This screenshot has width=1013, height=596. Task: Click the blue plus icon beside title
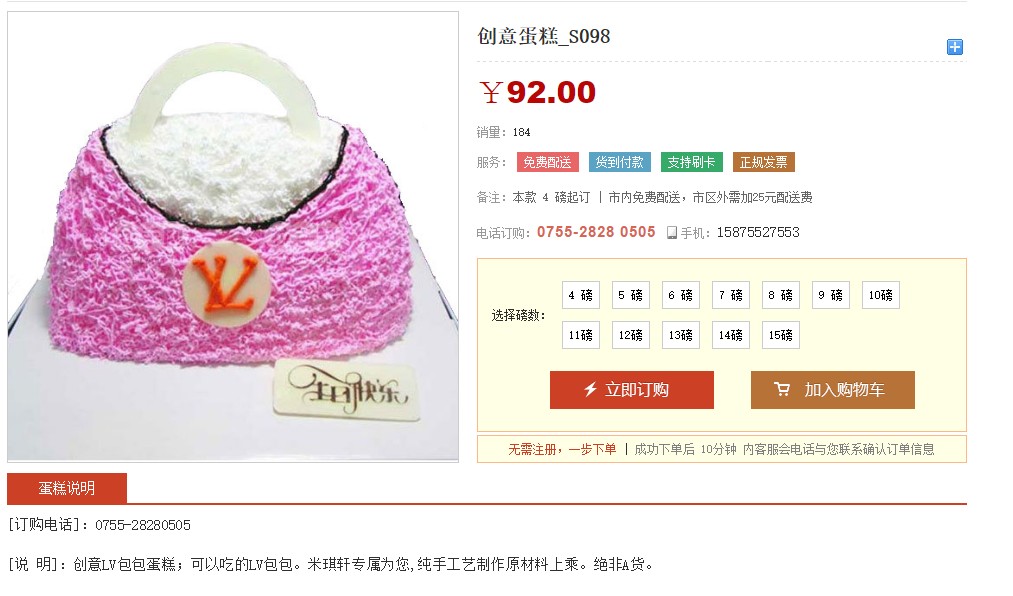(x=954, y=47)
